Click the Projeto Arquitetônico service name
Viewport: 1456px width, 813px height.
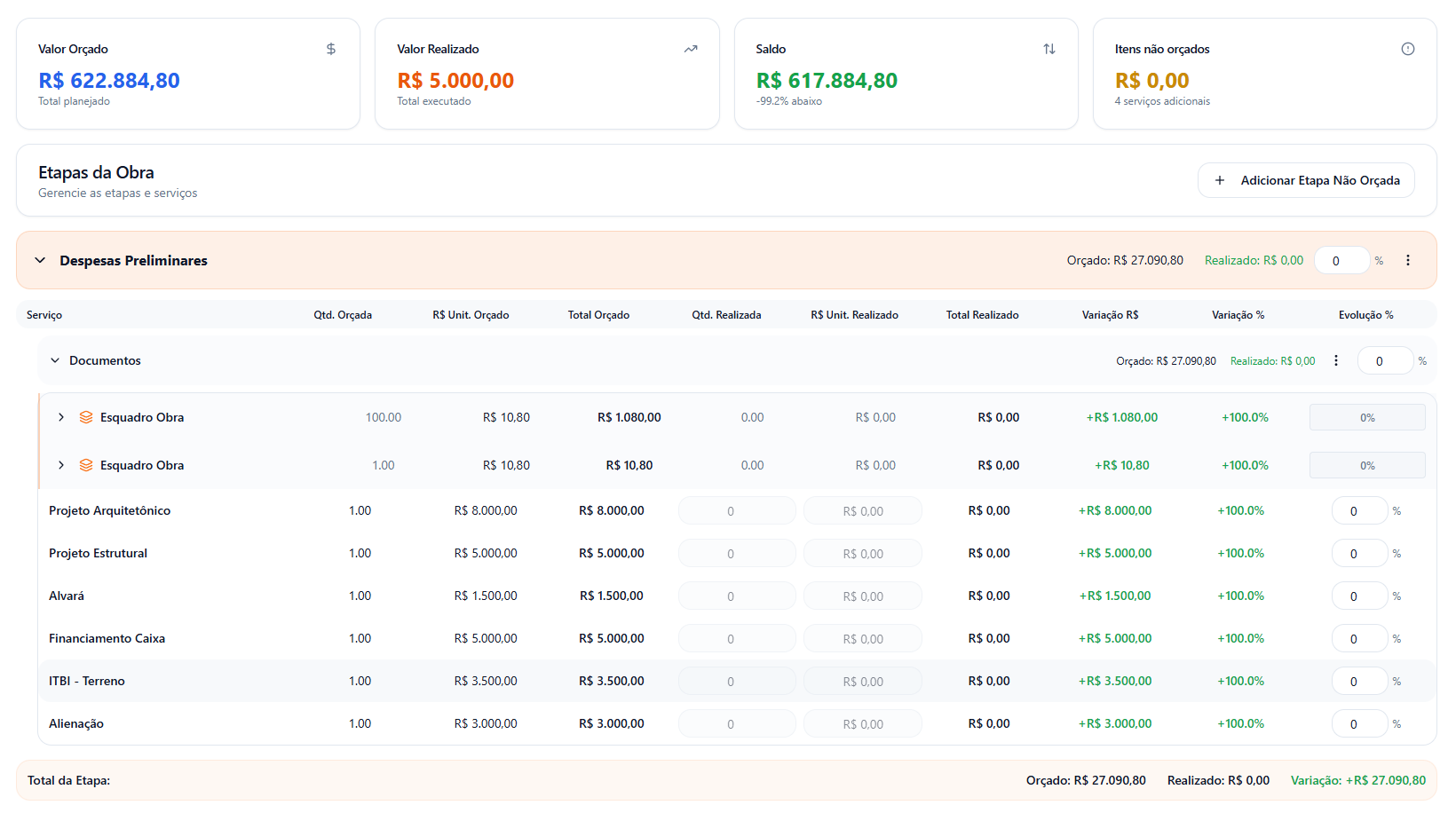tap(109, 510)
